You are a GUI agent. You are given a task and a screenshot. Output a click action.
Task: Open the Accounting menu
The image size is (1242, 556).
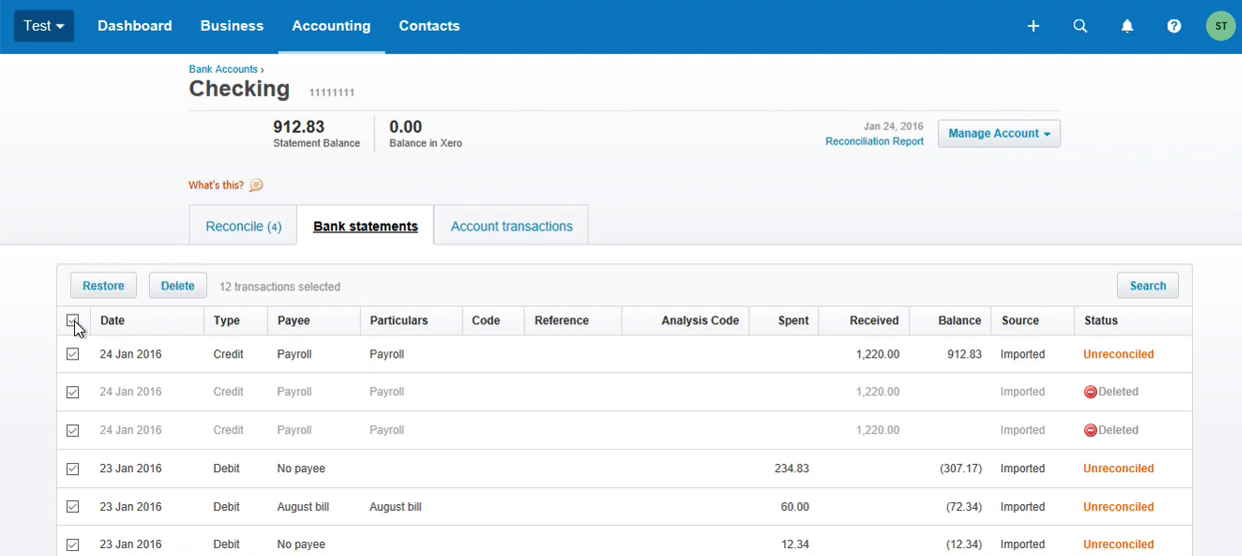pos(331,26)
